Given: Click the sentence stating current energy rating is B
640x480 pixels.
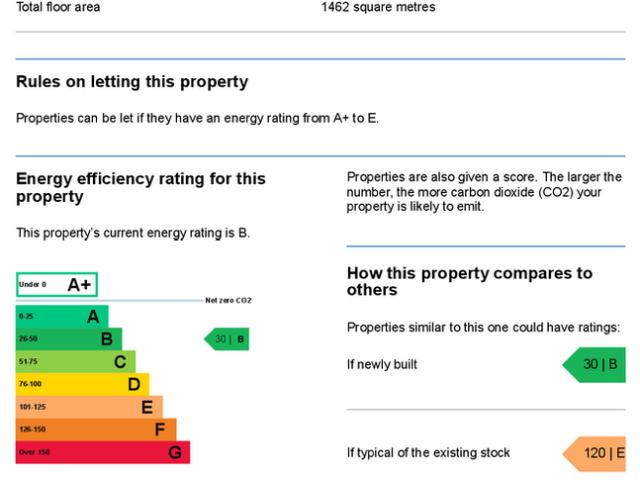Looking at the screenshot, I should [x=133, y=233].
